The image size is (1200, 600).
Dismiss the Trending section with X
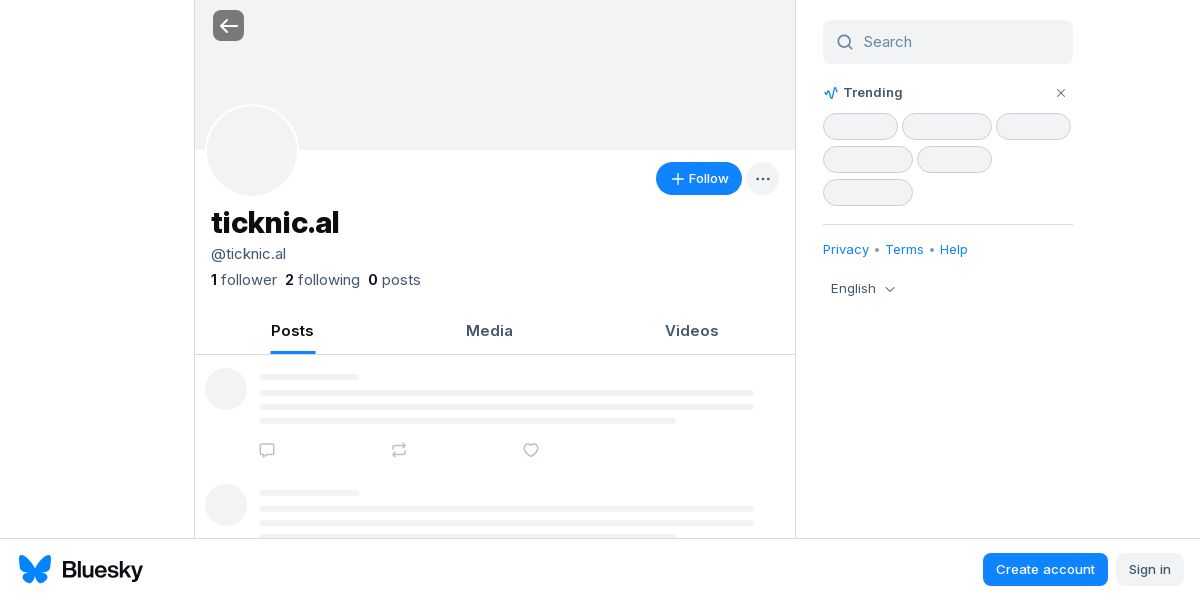(1061, 93)
